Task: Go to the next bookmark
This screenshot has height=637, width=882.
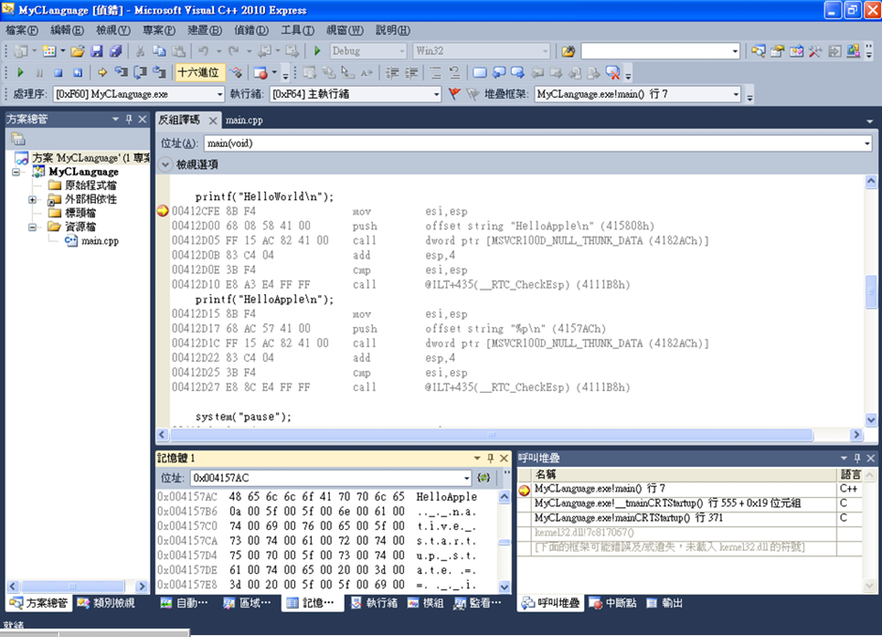Action: [x=518, y=73]
